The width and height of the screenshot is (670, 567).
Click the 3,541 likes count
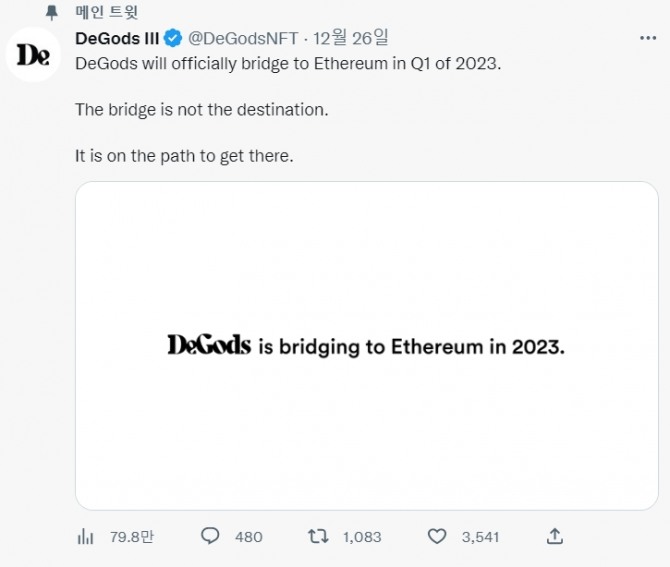[480, 537]
